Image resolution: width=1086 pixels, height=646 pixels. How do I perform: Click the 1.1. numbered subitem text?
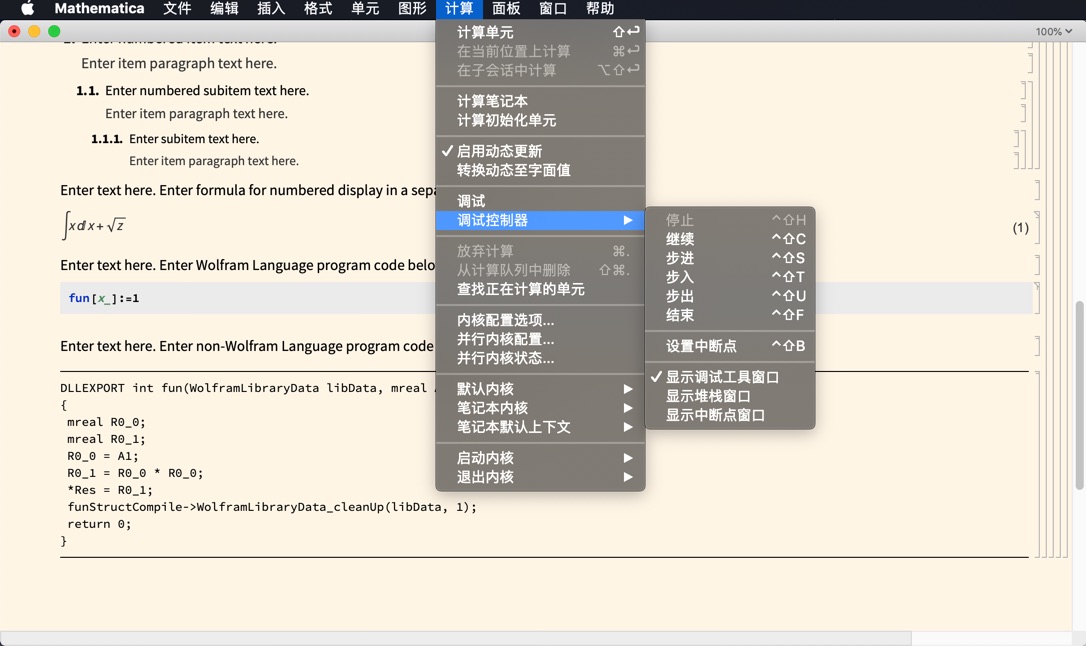(207, 91)
